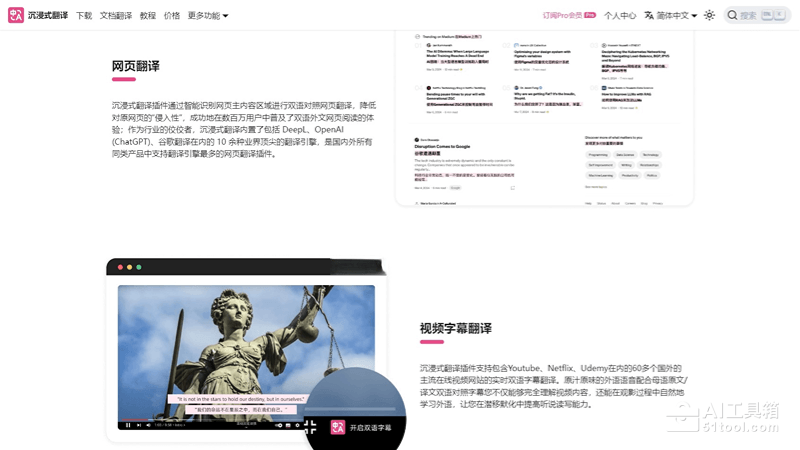Click the translate icon beside 开启双语字幕
The width and height of the screenshot is (800, 450).
click(x=338, y=427)
